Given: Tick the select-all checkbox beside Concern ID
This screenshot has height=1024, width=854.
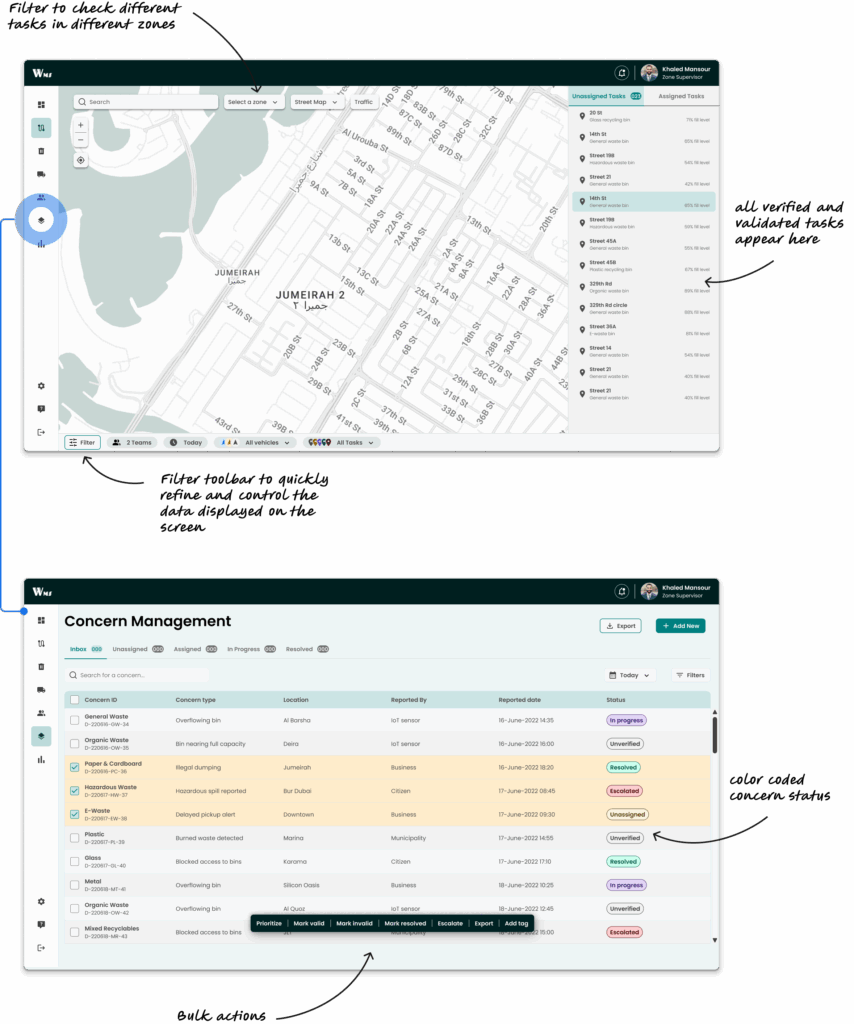Looking at the screenshot, I should coord(74,700).
